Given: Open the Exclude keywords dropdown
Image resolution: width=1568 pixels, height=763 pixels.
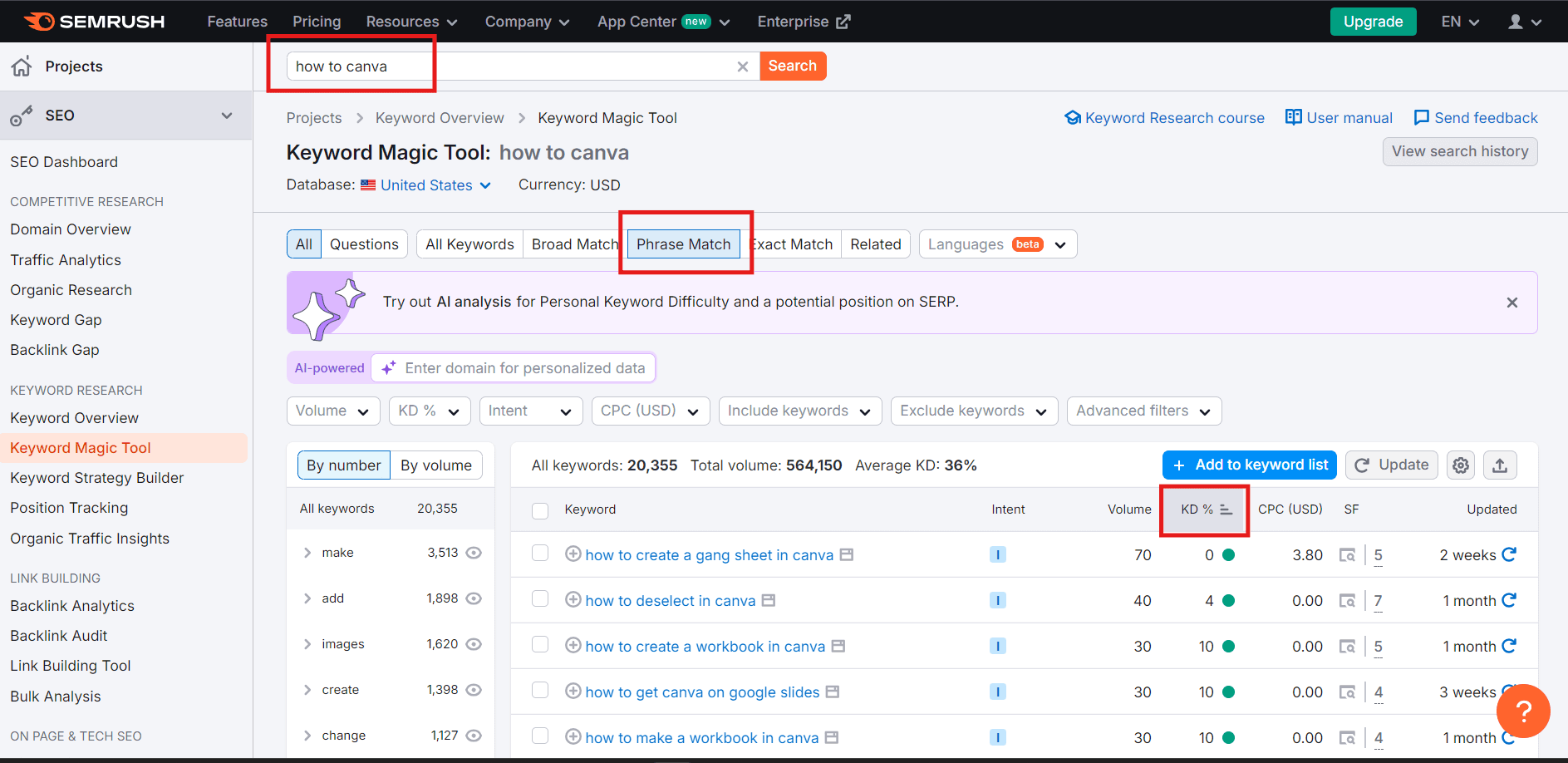Looking at the screenshot, I should [x=975, y=411].
